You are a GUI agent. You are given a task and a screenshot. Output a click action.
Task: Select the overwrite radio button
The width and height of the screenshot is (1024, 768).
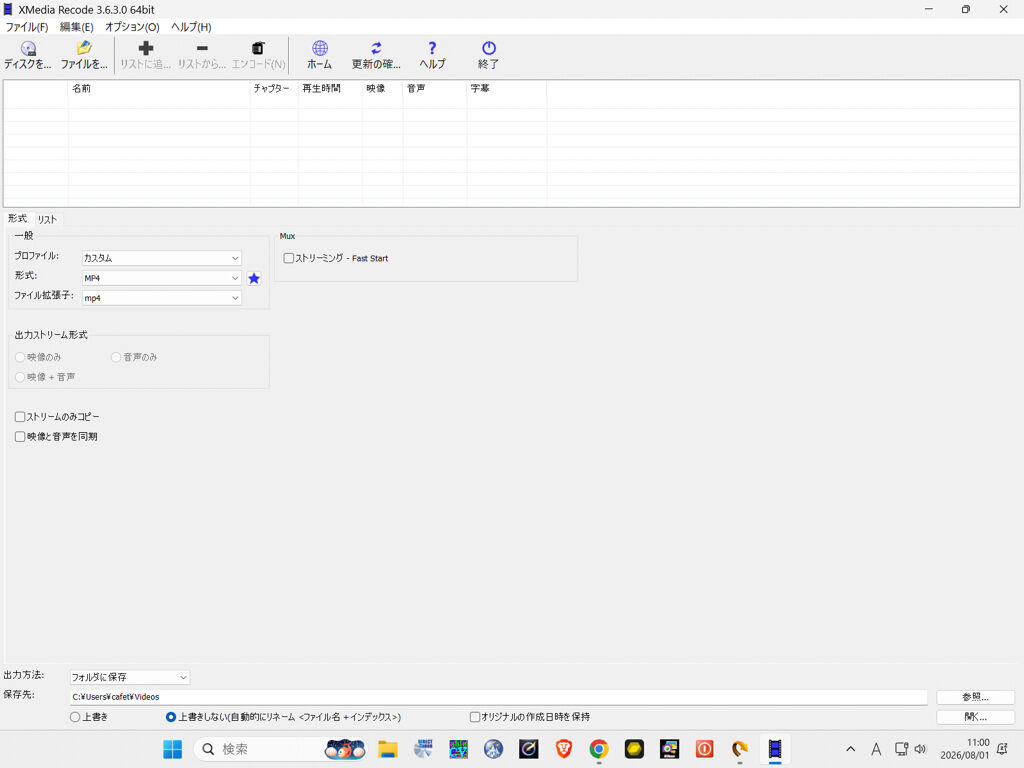pyautogui.click(x=75, y=717)
